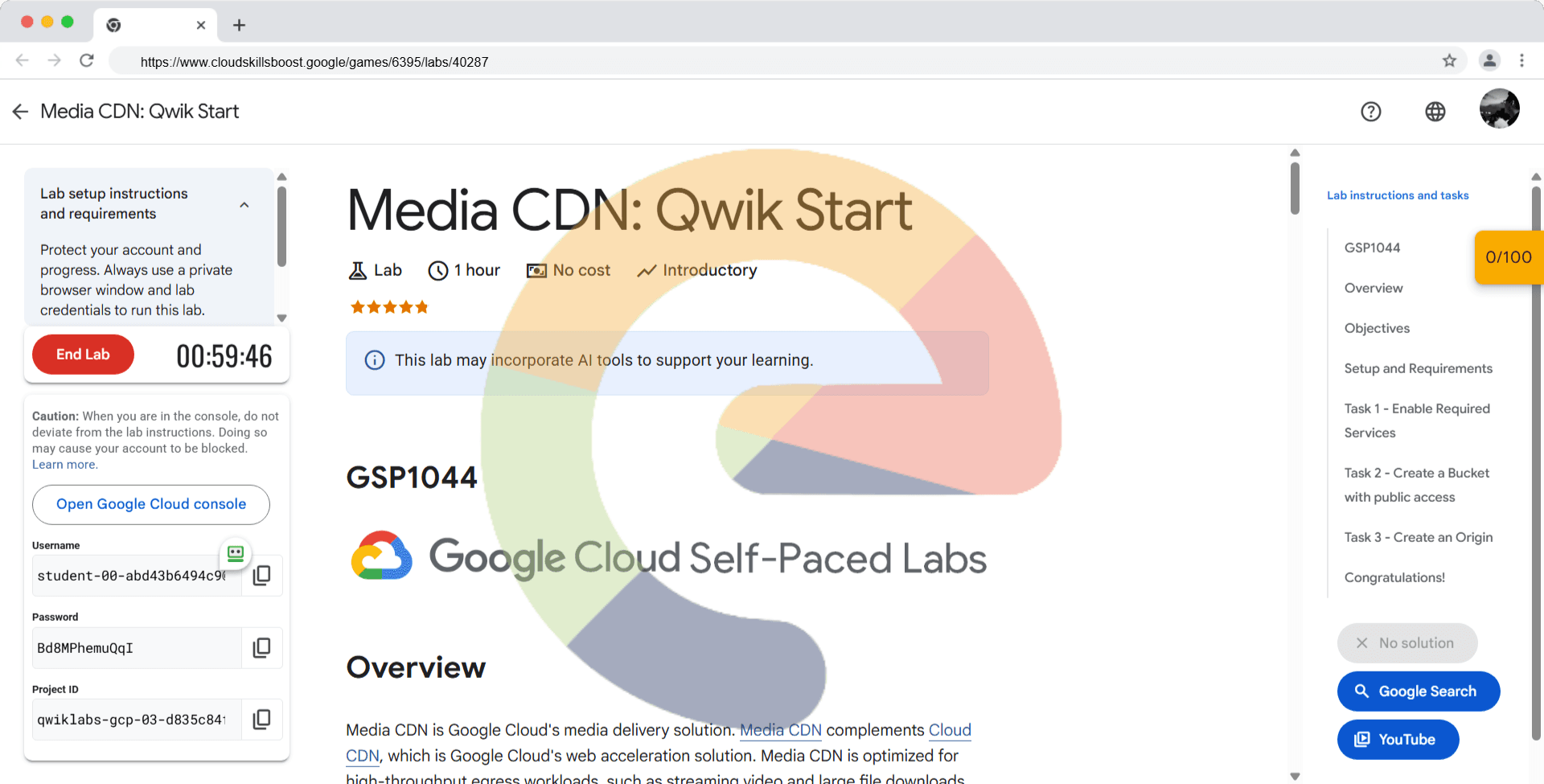The image size is (1544, 784).
Task: Click the Google Search button
Action: click(1419, 692)
